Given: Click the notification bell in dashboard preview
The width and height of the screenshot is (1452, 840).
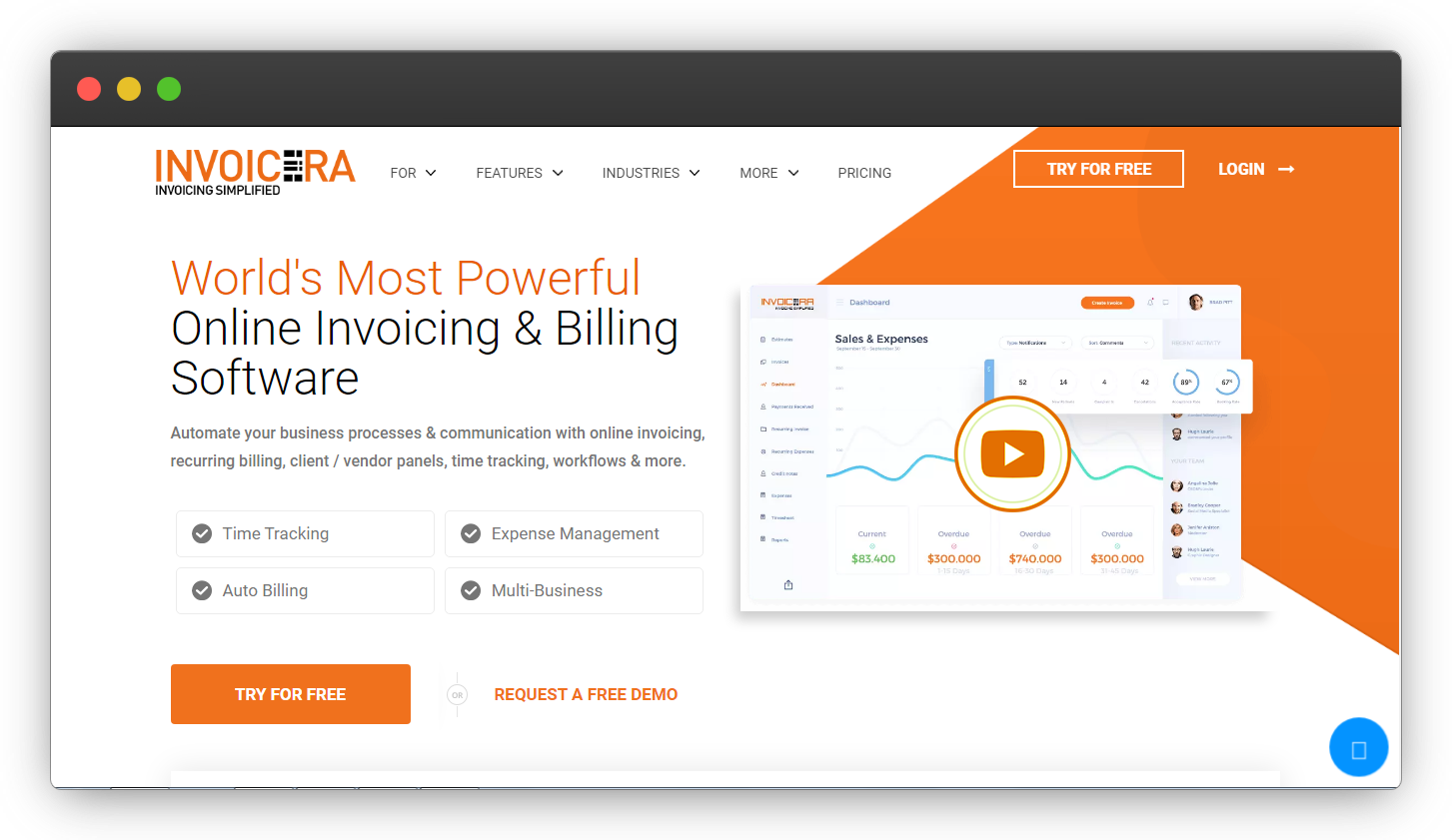Looking at the screenshot, I should 1151,302.
